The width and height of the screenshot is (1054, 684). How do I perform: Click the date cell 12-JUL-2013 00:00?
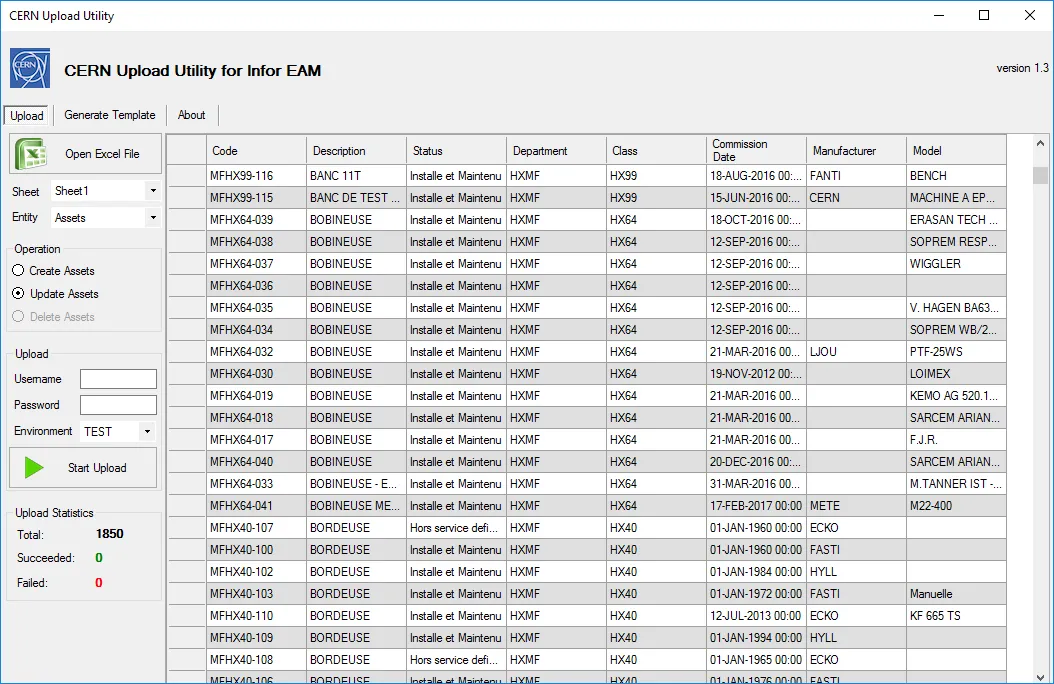[756, 615]
